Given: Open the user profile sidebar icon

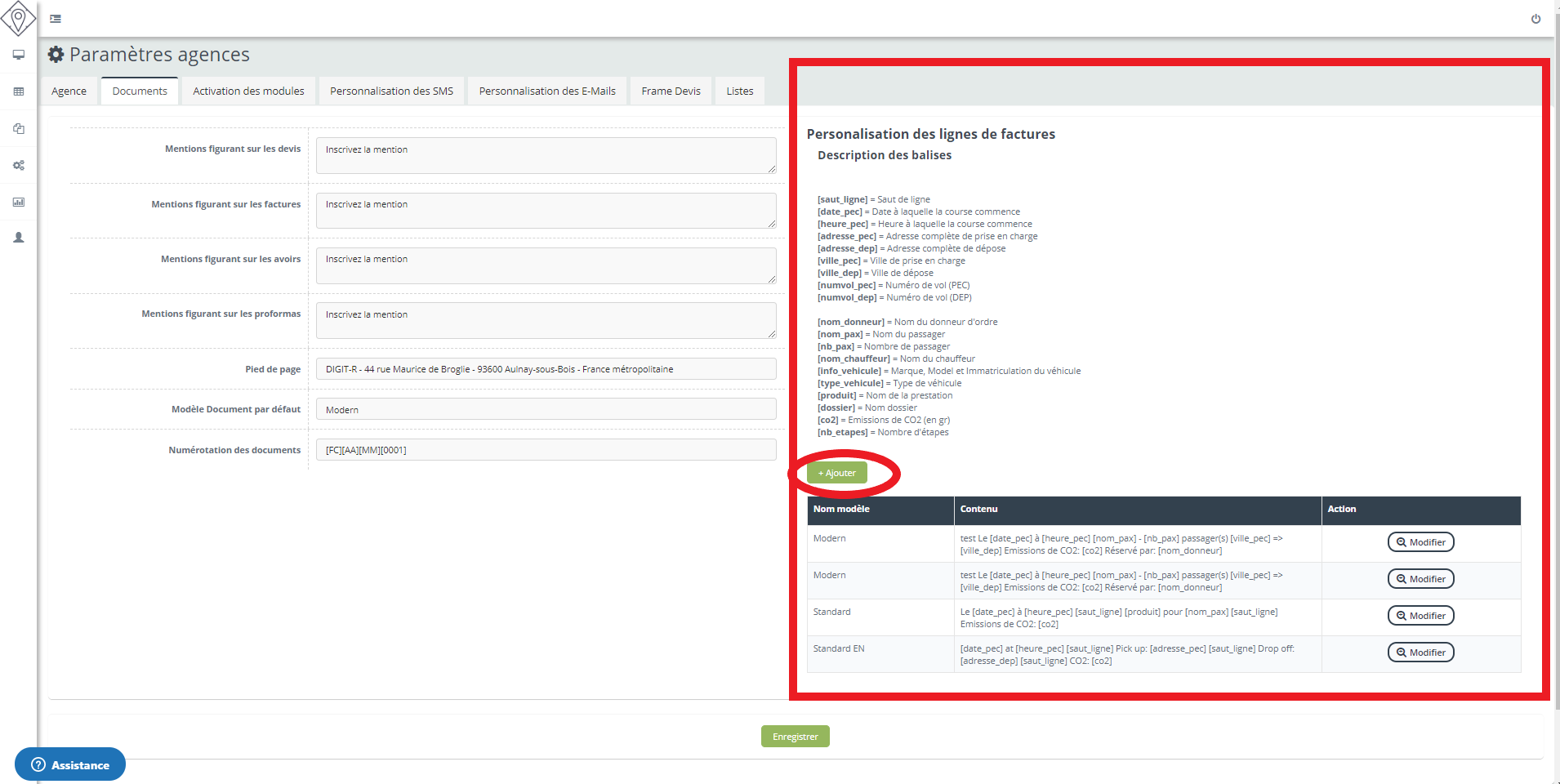Looking at the screenshot, I should tap(19, 238).
